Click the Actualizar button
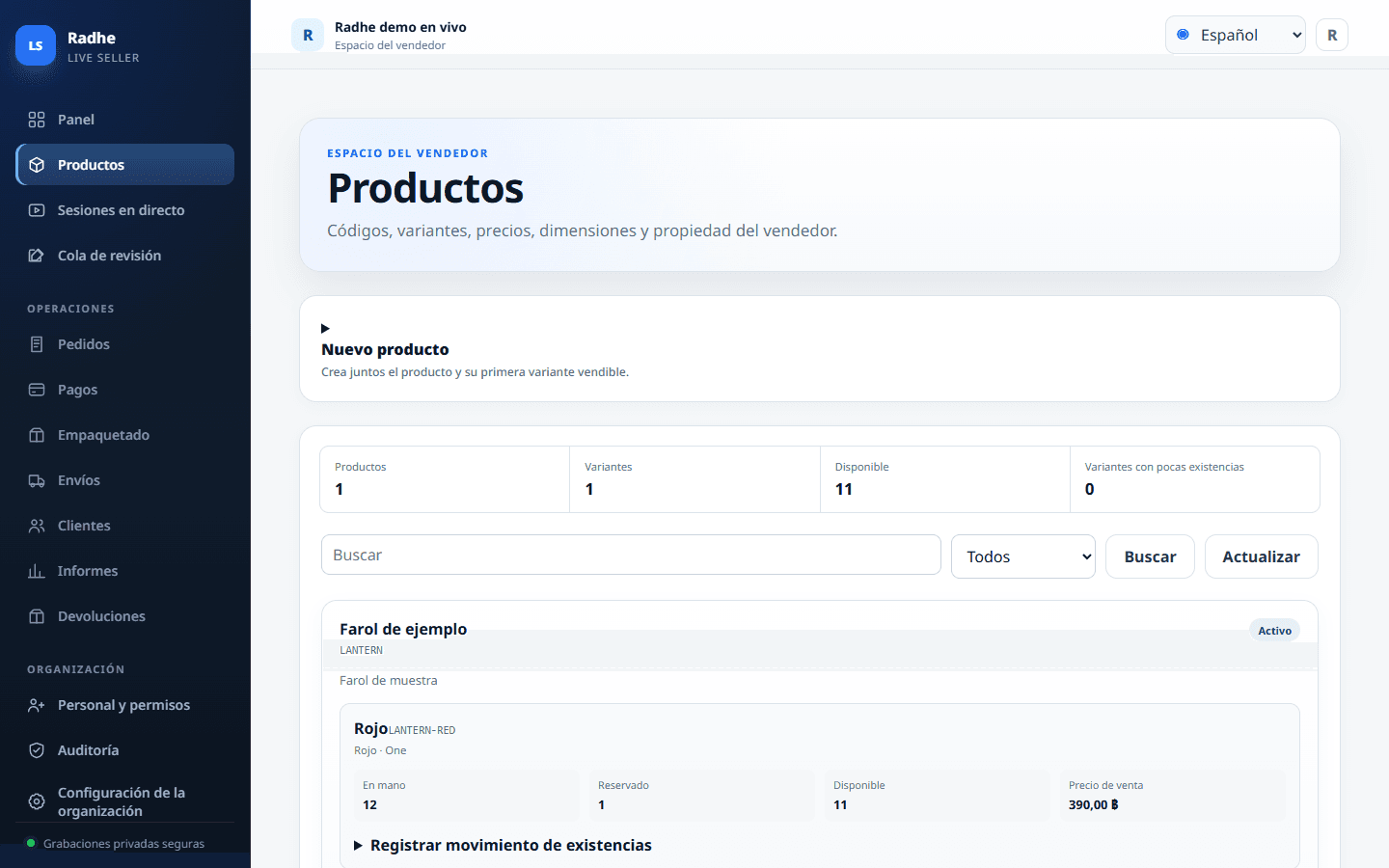 pos(1261,556)
